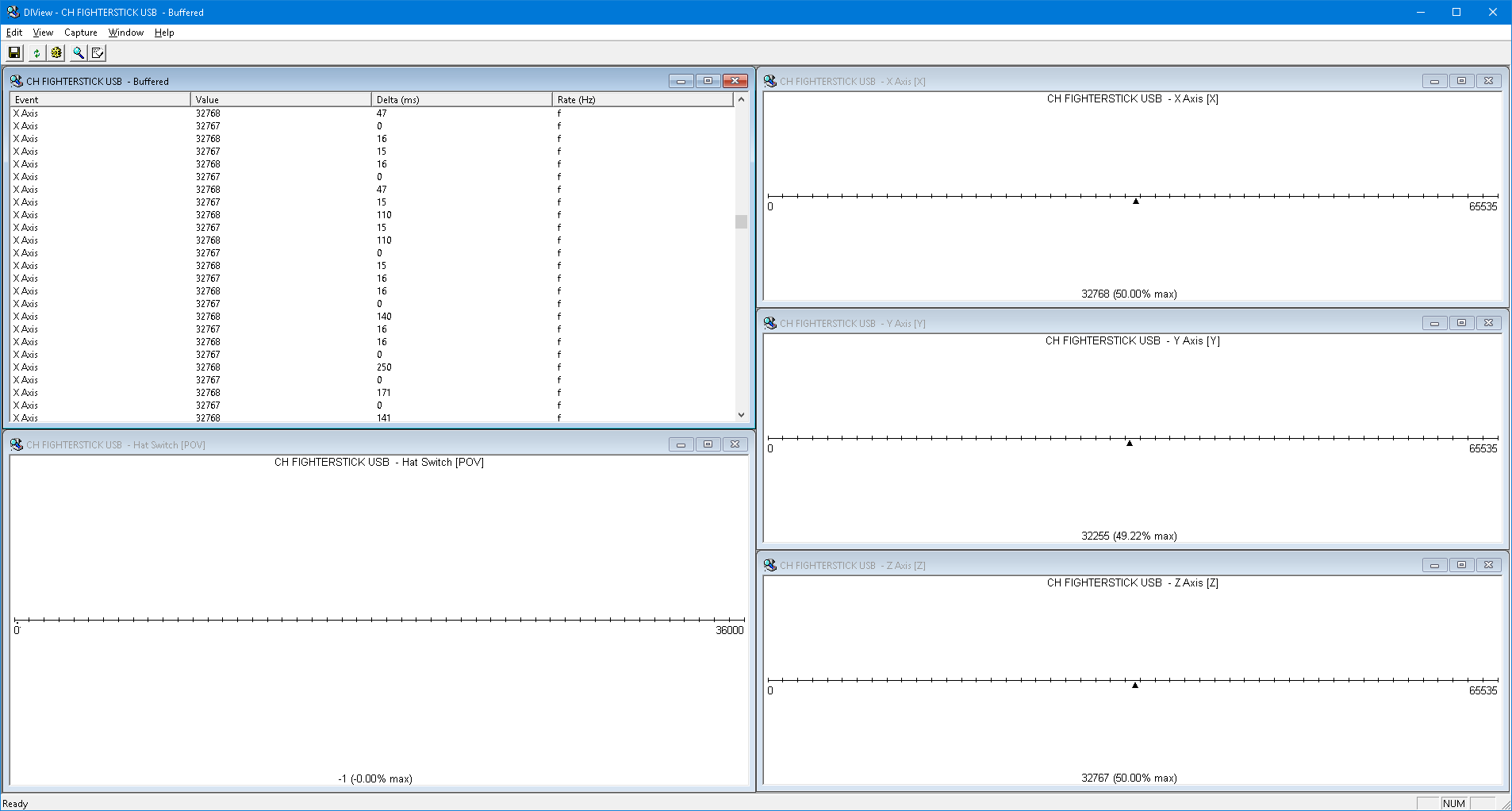Viewport: 1512px width, 811px height.
Task: Maximize the Y Axis child window
Action: pyautogui.click(x=1461, y=323)
